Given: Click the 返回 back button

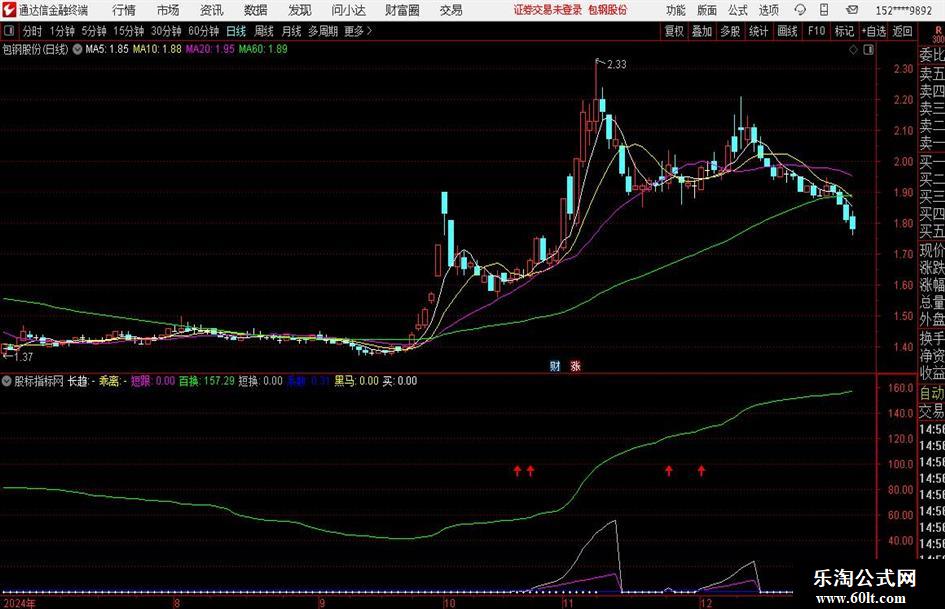Looking at the screenshot, I should tap(902, 31).
